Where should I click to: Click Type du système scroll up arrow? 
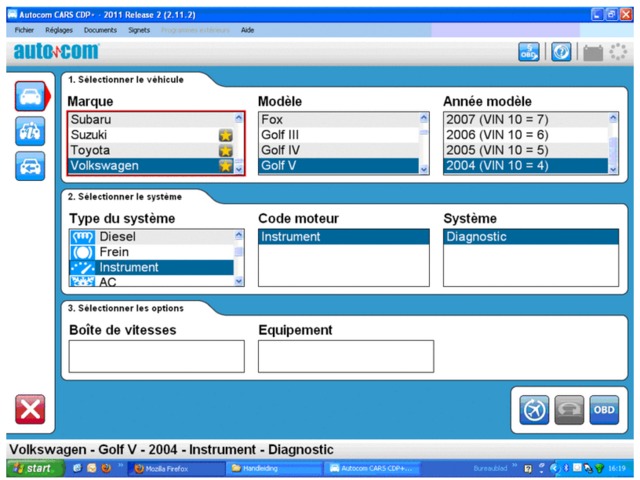239,235
